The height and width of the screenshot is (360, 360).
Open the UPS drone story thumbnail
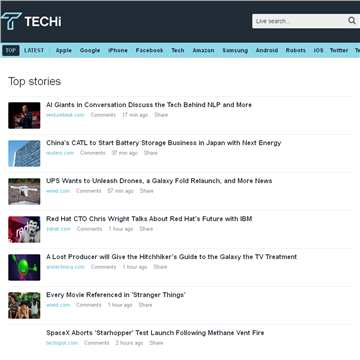pos(24,191)
